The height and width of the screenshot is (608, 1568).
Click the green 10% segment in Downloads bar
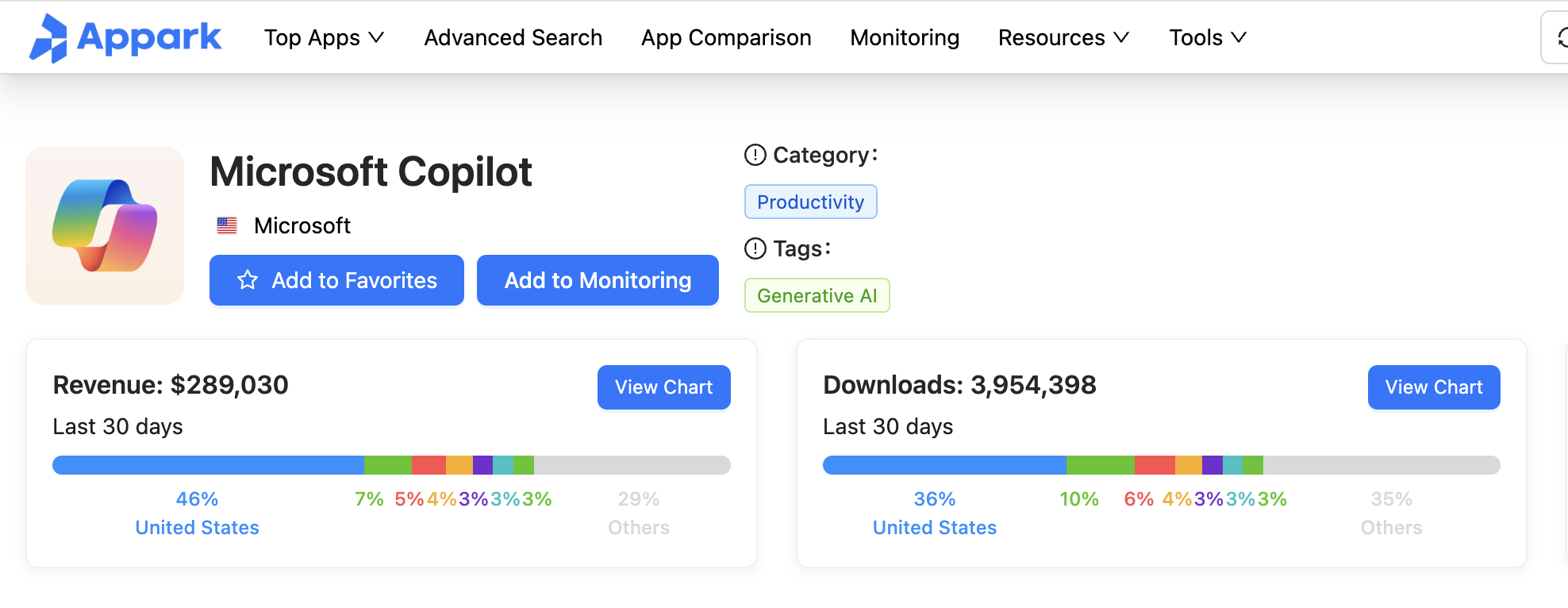pos(1101,465)
